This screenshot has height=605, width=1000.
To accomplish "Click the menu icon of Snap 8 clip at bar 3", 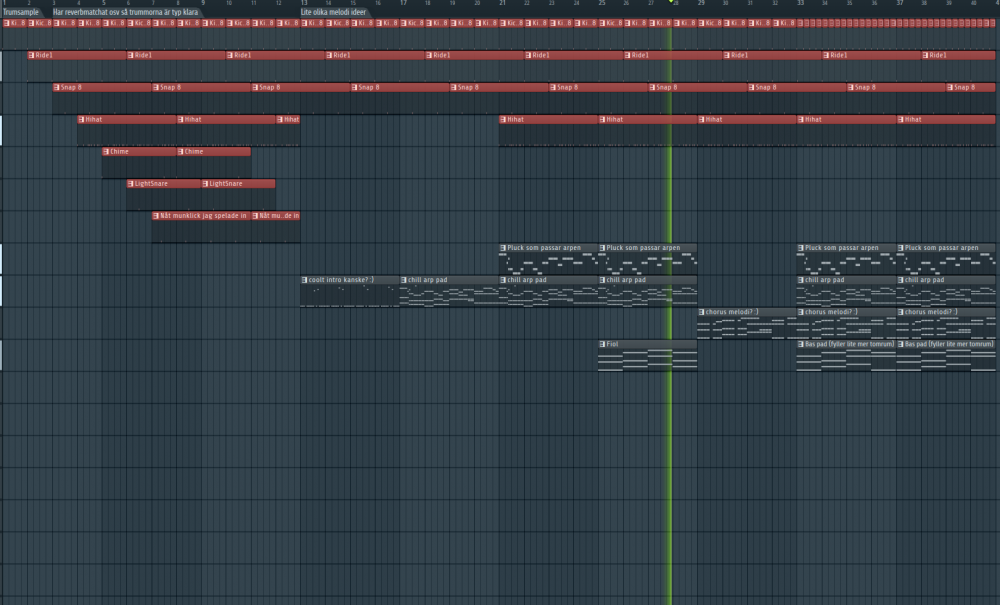I will tap(56, 87).
